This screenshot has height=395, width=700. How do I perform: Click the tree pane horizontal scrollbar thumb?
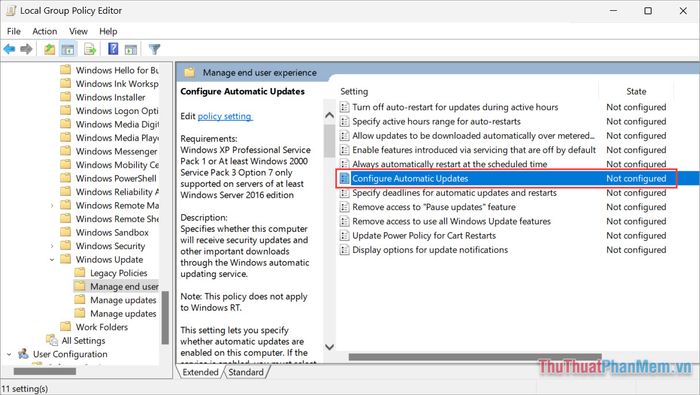point(45,371)
